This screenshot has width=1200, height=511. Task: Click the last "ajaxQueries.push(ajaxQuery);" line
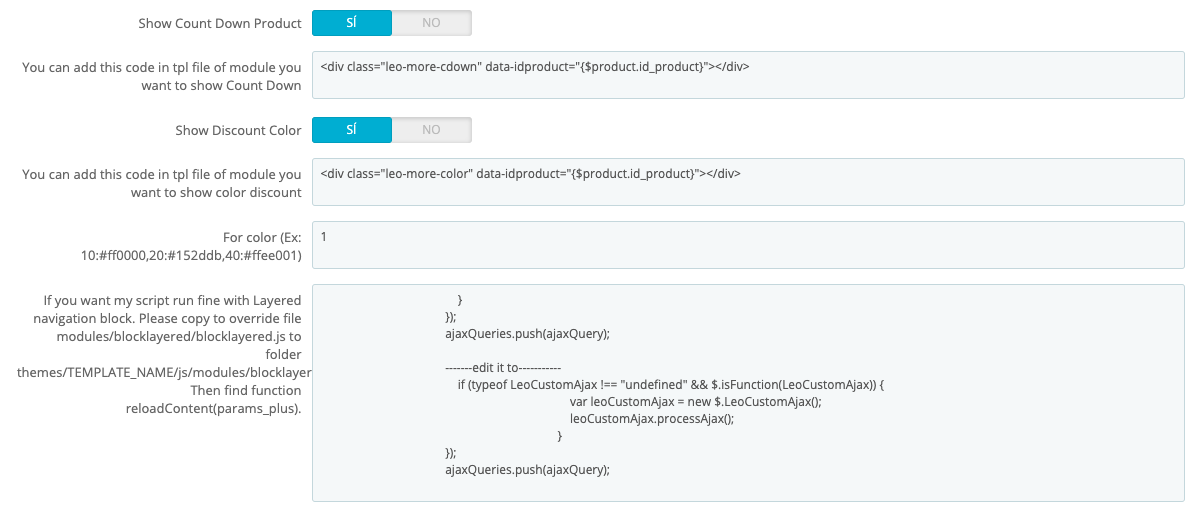(x=527, y=469)
